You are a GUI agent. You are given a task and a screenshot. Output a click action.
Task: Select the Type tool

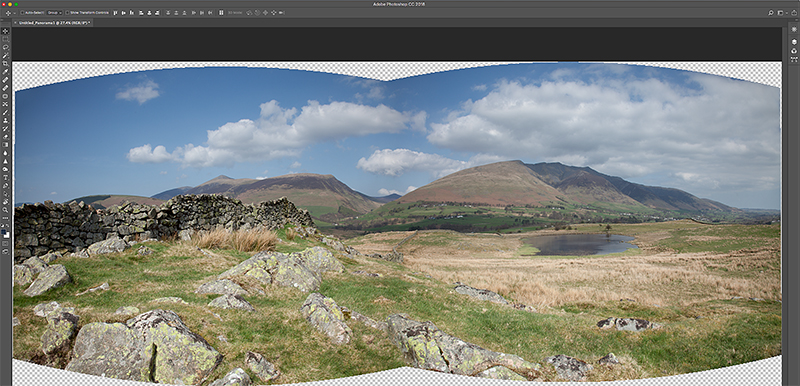(x=6, y=177)
